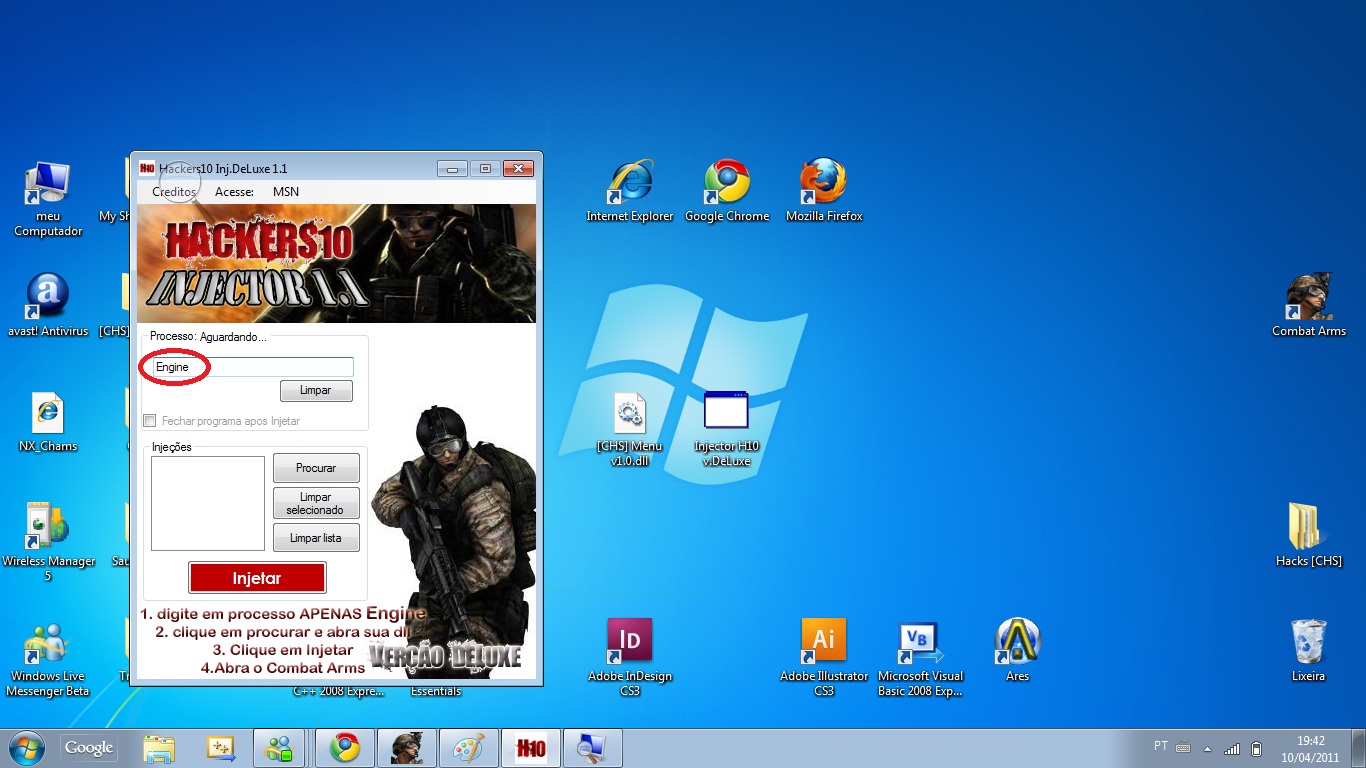Screen dimensions: 1366x768
Task: Open Windows Live Messenger from the taskbar
Action: point(279,748)
